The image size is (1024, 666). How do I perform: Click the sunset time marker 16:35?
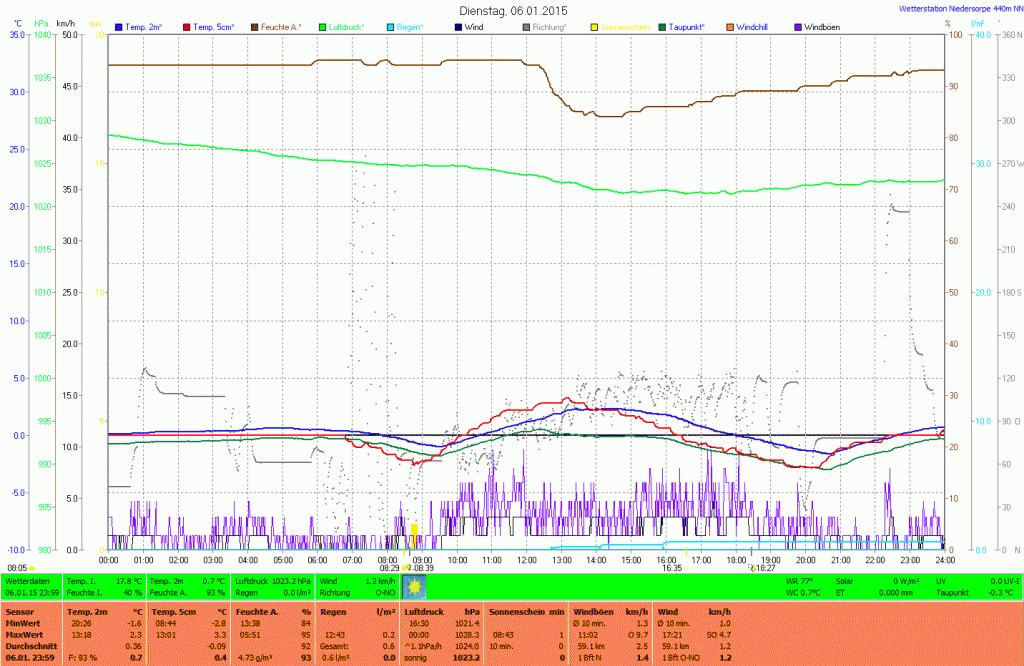tap(671, 567)
